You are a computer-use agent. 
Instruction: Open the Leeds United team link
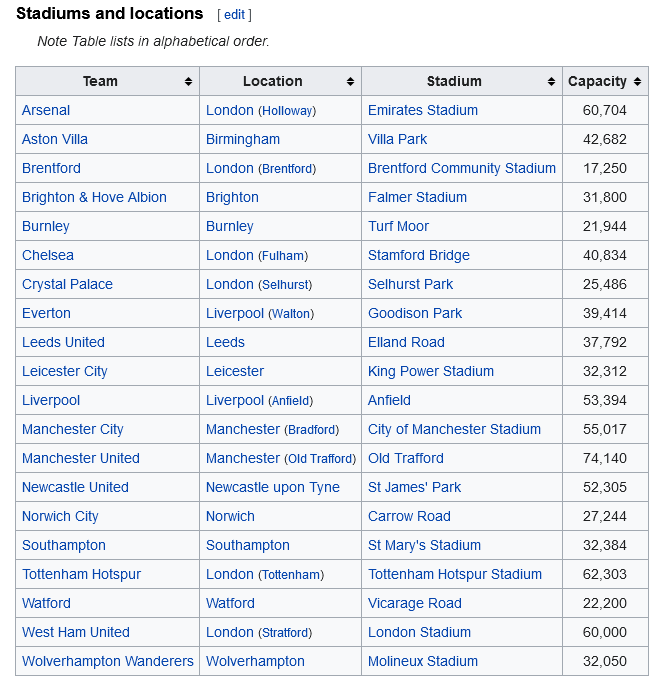(63, 342)
